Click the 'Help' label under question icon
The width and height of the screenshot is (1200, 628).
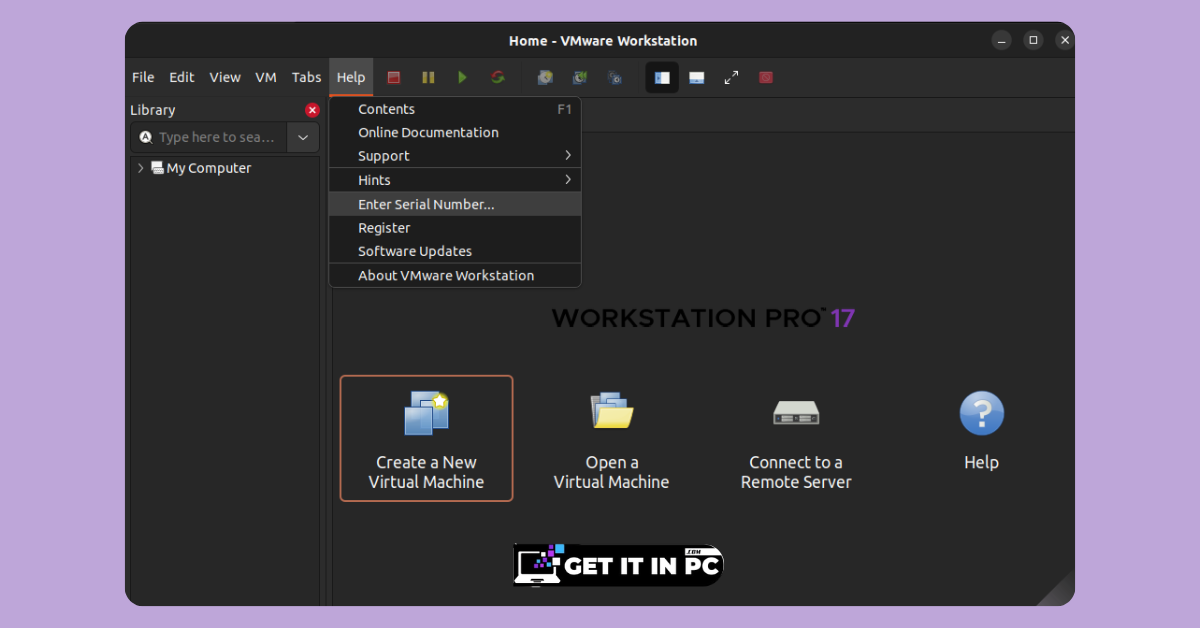(981, 462)
